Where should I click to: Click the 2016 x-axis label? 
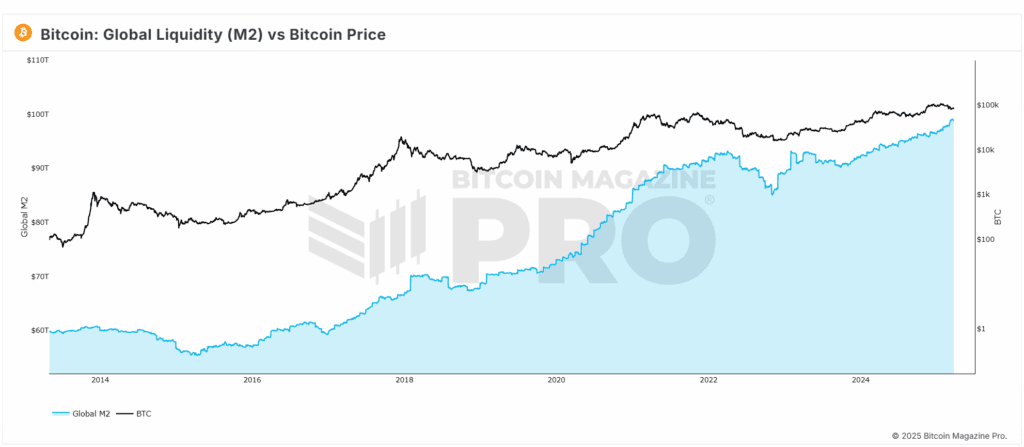click(x=252, y=380)
